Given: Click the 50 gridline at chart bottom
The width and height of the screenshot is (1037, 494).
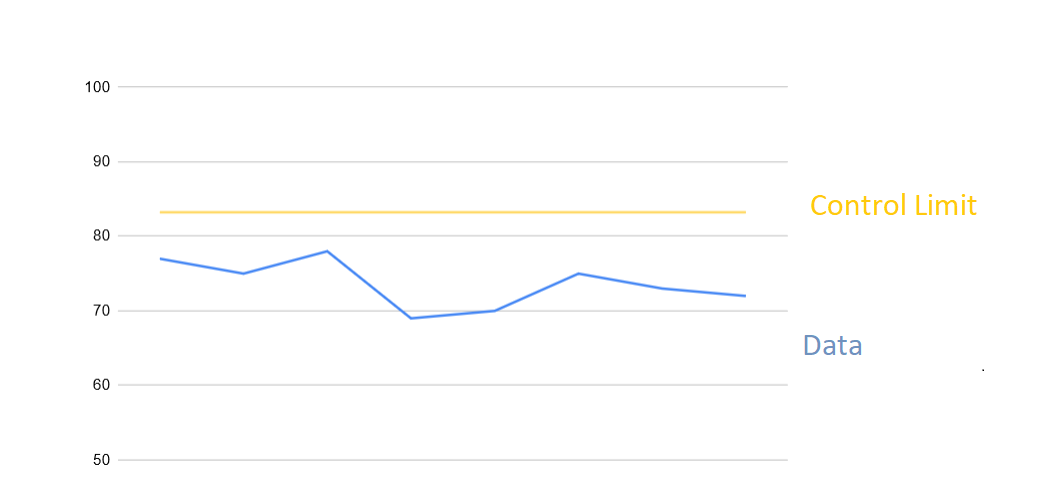Looking at the screenshot, I should 453,460.
